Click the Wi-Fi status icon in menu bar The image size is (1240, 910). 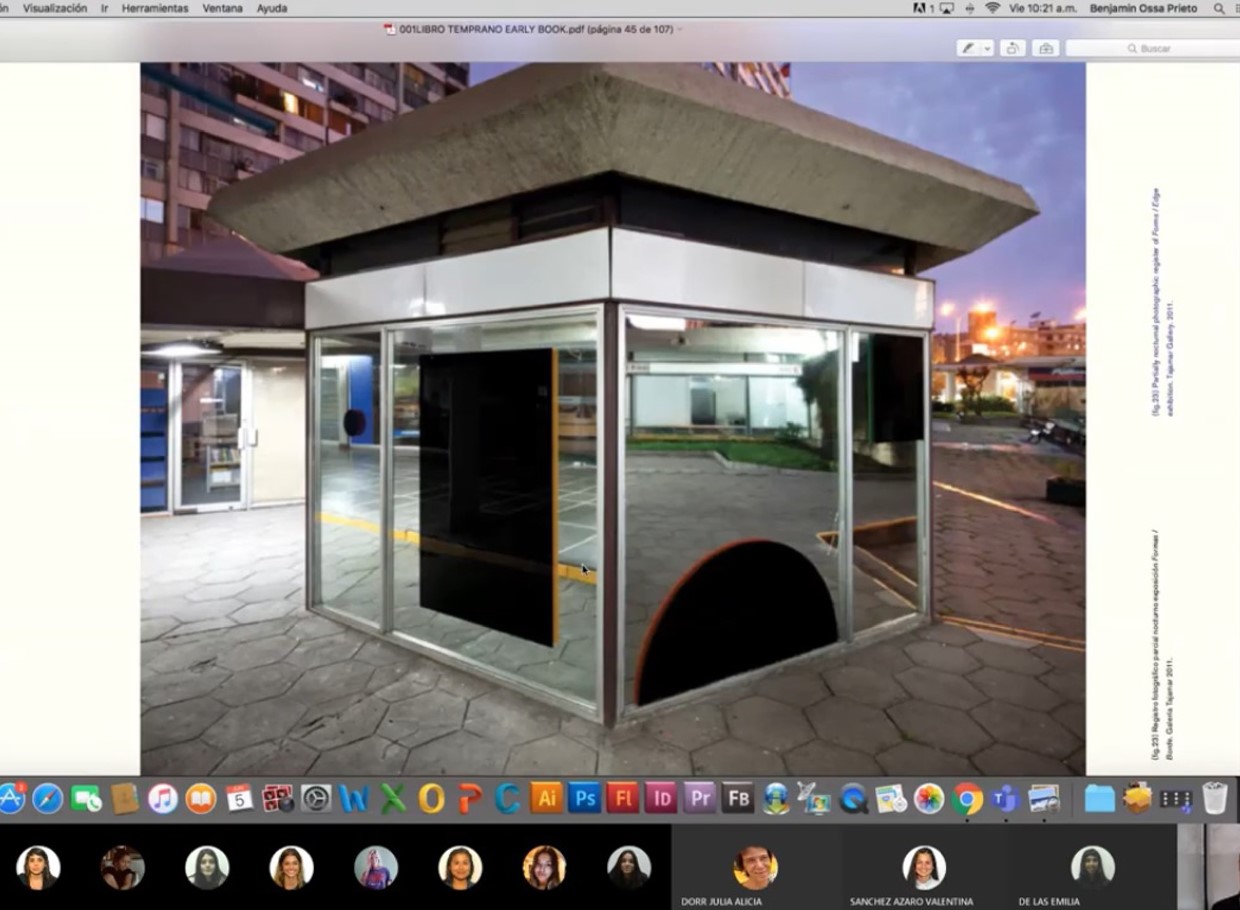coord(992,8)
